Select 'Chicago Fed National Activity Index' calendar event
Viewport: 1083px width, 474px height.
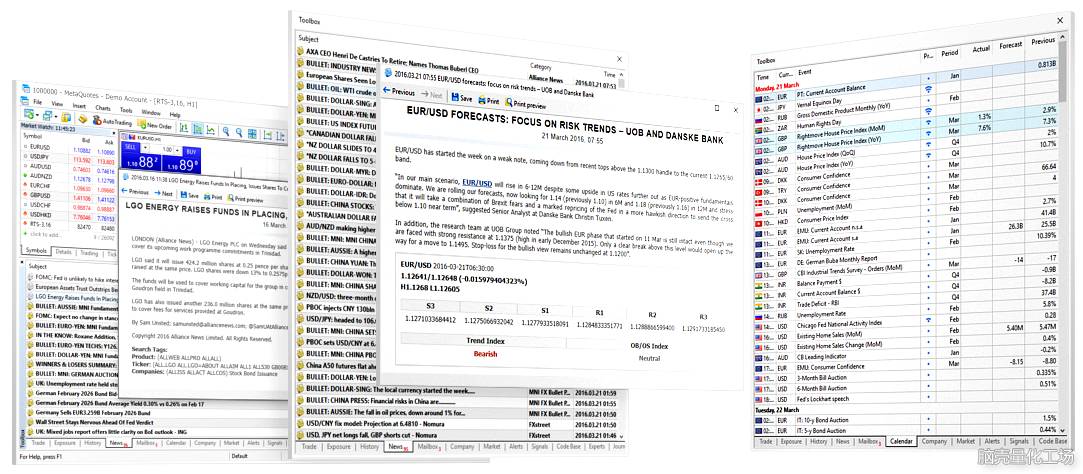click(839, 322)
